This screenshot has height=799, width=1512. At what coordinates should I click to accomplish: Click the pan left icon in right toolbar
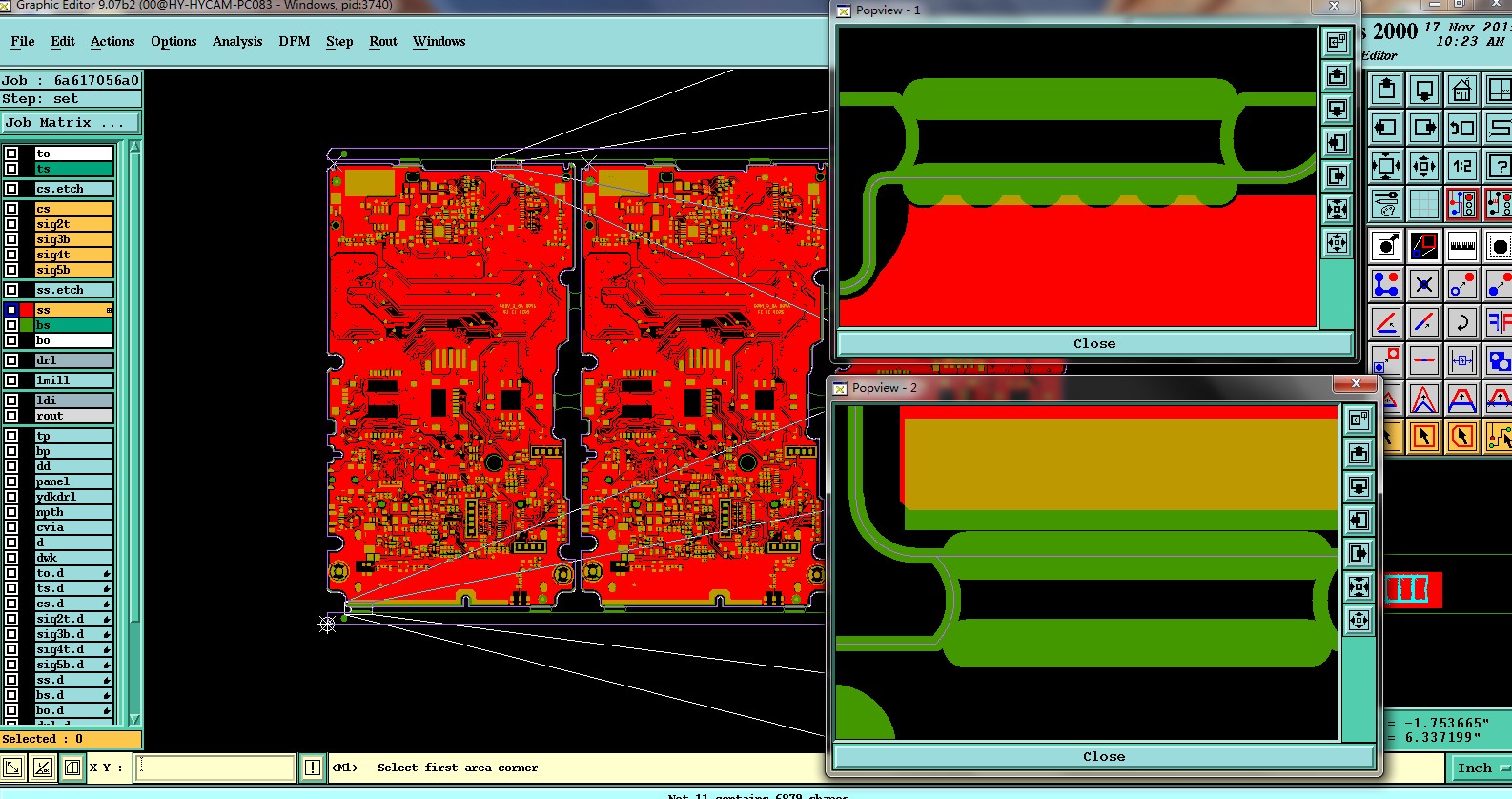click(x=1386, y=128)
